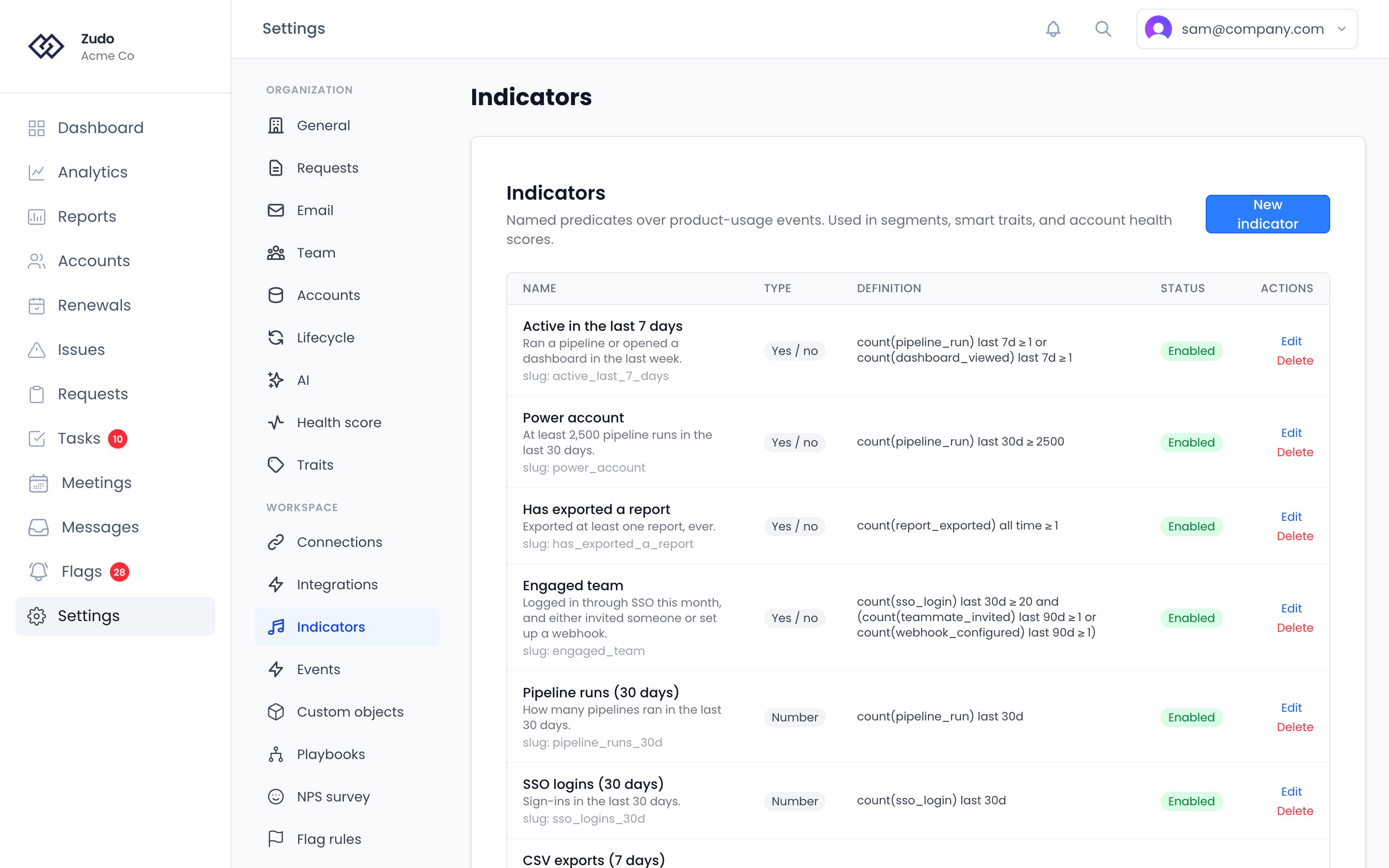Click the Messages inbox icon
This screenshot has width=1389, height=868.
click(x=39, y=527)
